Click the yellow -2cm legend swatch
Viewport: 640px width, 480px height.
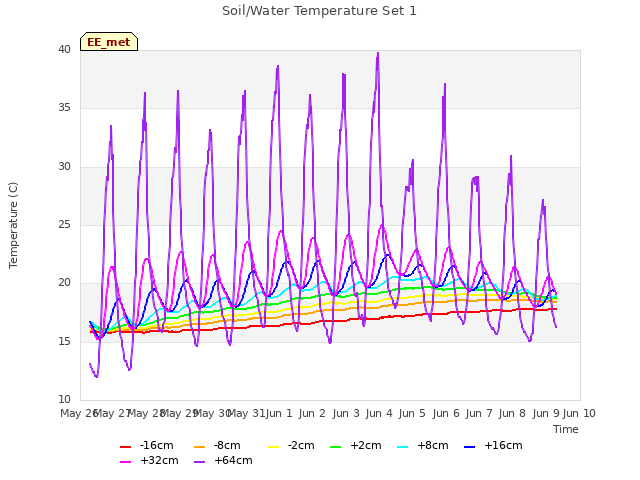273,447
